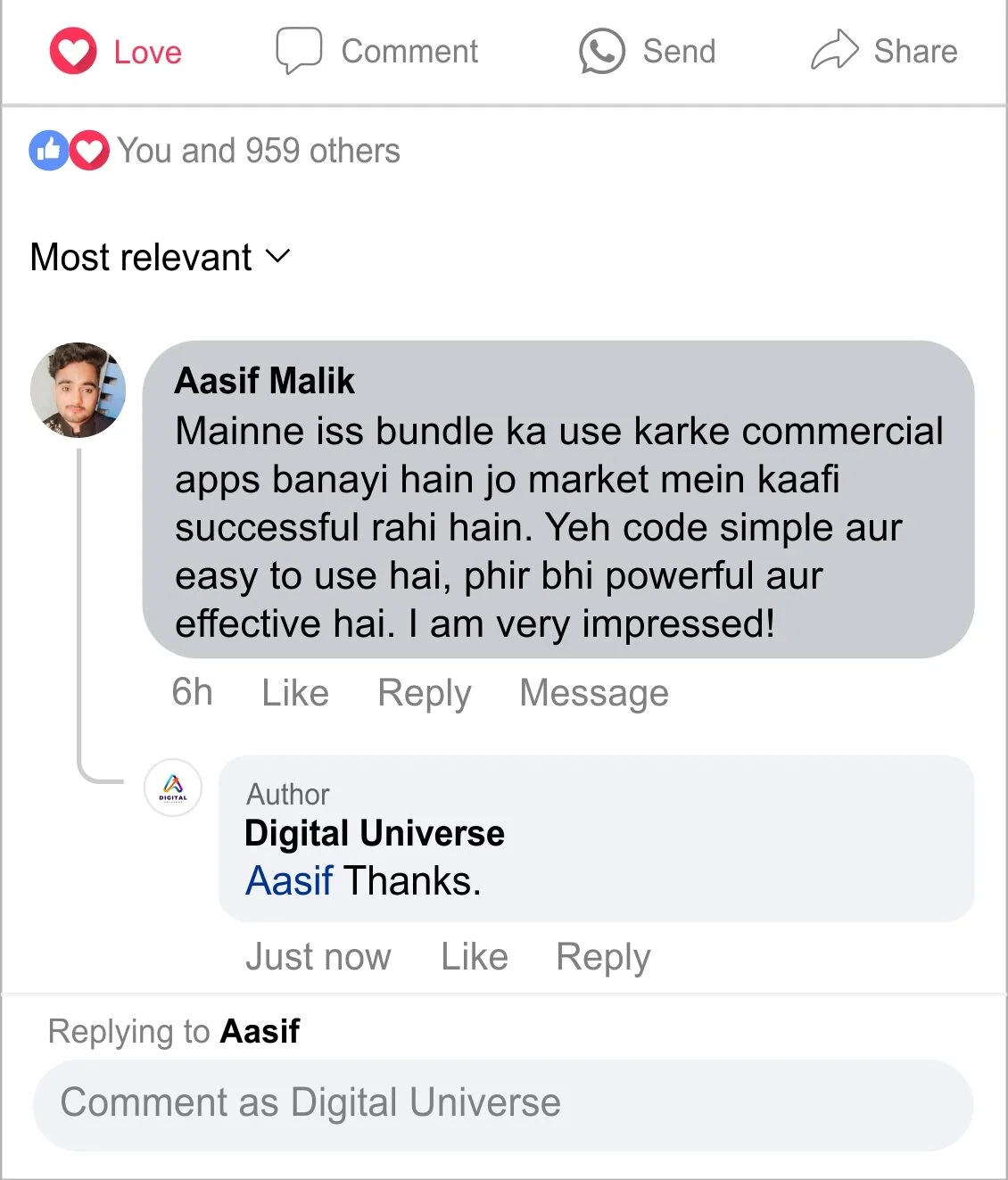Open Aasif Malik's profile picture
Screen dimensions: 1008x1180
tap(78, 390)
